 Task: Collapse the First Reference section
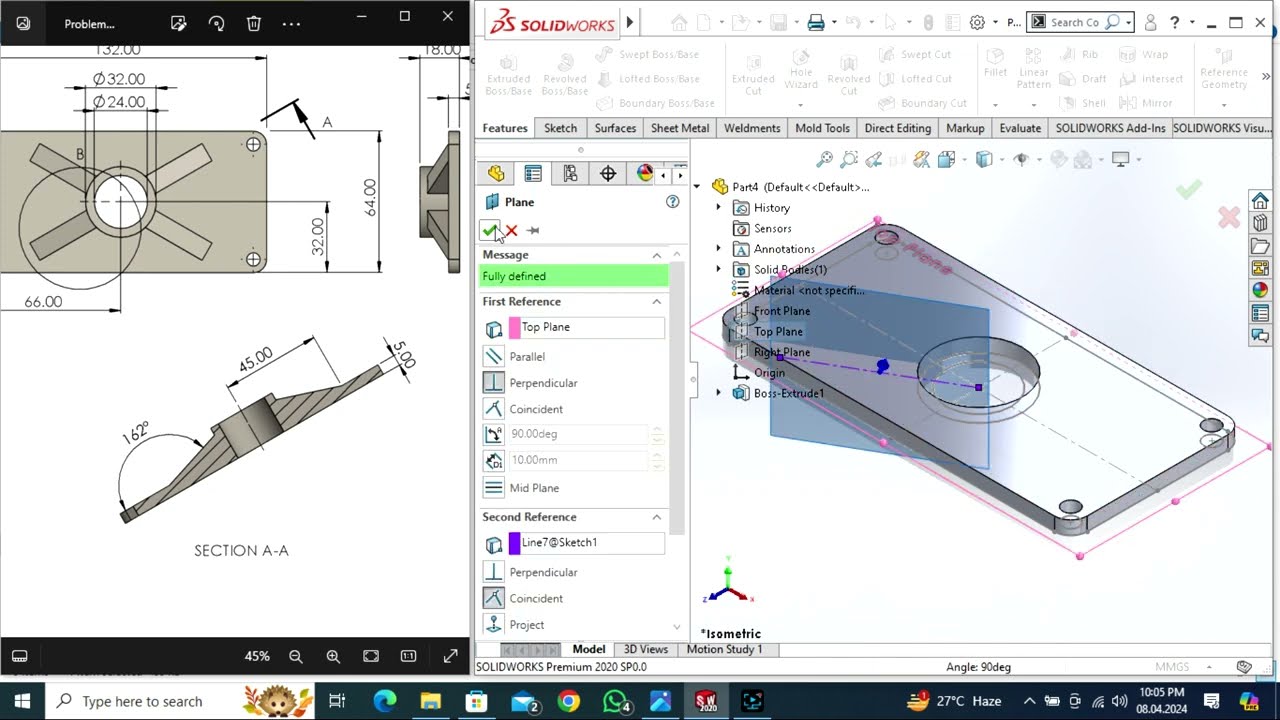[657, 301]
